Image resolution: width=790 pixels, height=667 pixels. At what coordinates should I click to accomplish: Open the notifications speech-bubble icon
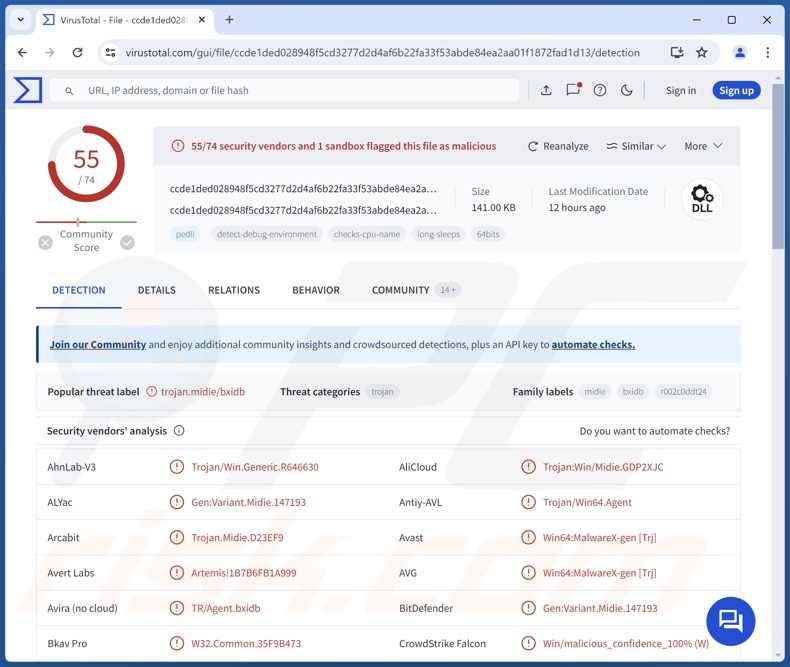click(x=573, y=90)
